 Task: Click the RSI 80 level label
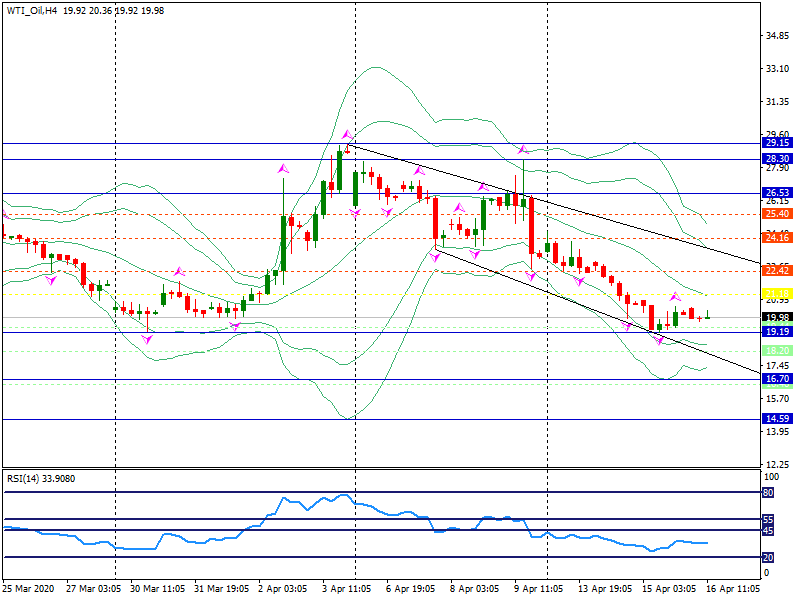pos(768,493)
